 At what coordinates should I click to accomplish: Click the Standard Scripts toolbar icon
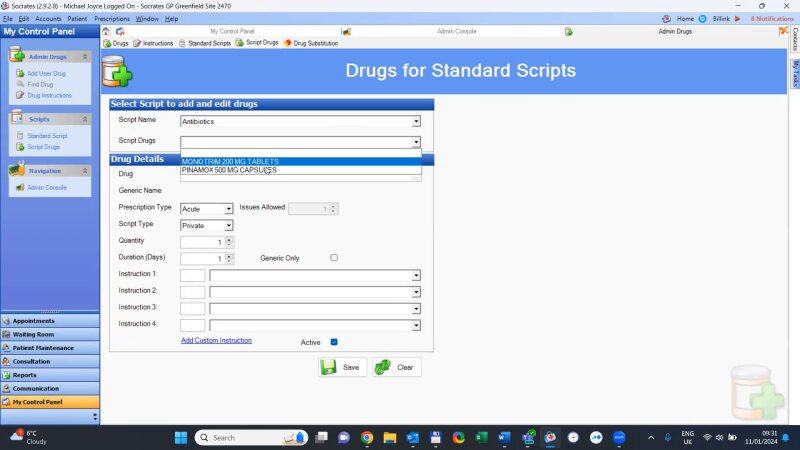click(x=205, y=43)
